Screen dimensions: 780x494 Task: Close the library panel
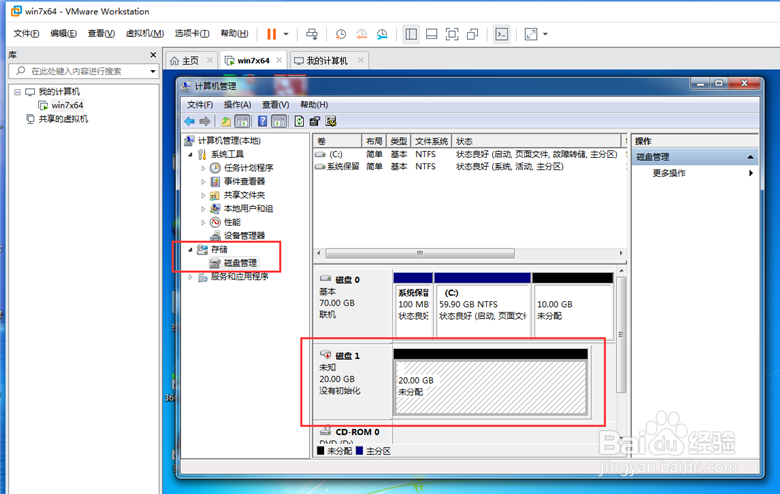(x=153, y=55)
